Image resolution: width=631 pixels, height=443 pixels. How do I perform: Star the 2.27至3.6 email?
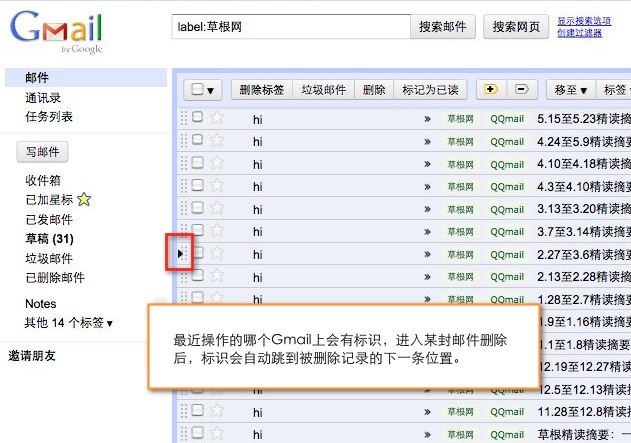coord(217,253)
